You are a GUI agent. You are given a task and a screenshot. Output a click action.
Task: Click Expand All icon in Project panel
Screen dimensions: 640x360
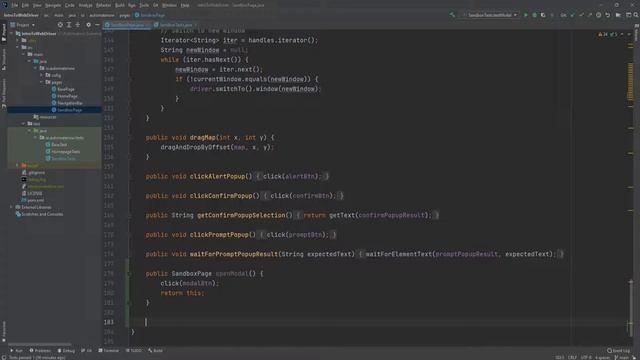69,25
